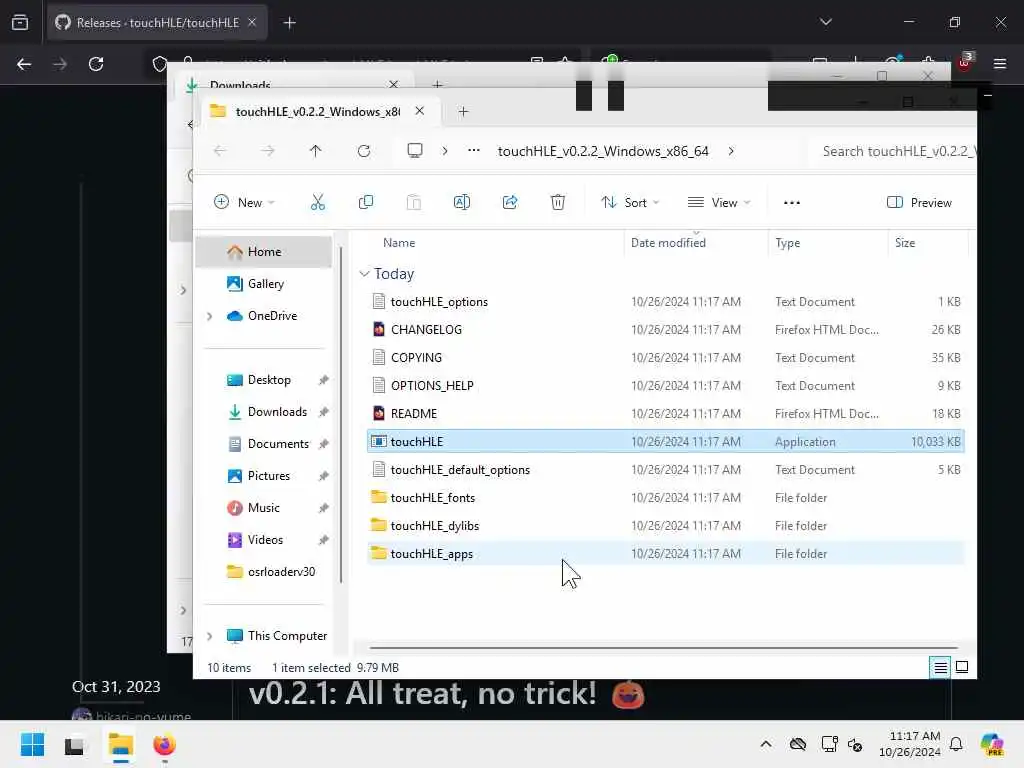Click the Rename icon in Explorer toolbar
Viewport: 1024px width, 768px height.
click(462, 202)
